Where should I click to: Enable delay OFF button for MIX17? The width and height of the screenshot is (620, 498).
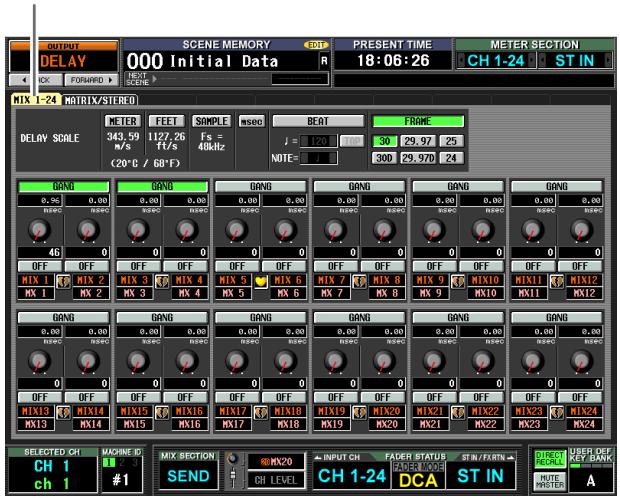click(x=237, y=397)
